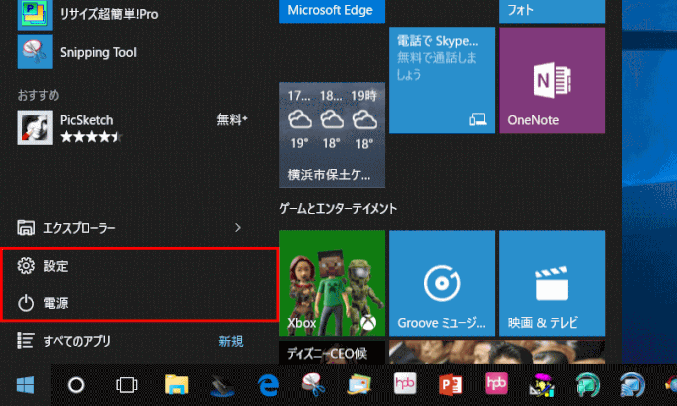The image size is (677, 406).
Task: Click the white hpb taskbar icon
Action: tap(405, 384)
